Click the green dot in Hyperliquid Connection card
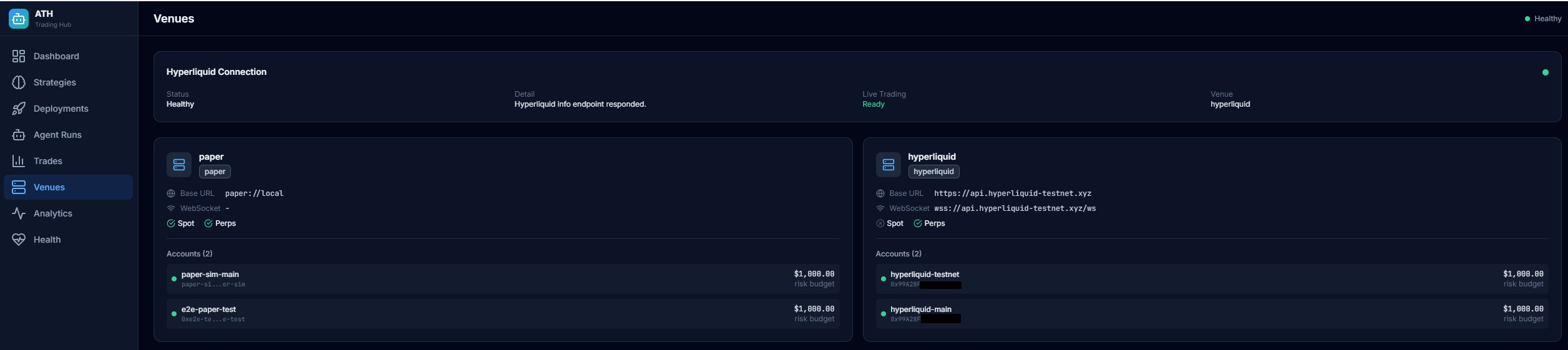The width and height of the screenshot is (1568, 350). click(1545, 72)
